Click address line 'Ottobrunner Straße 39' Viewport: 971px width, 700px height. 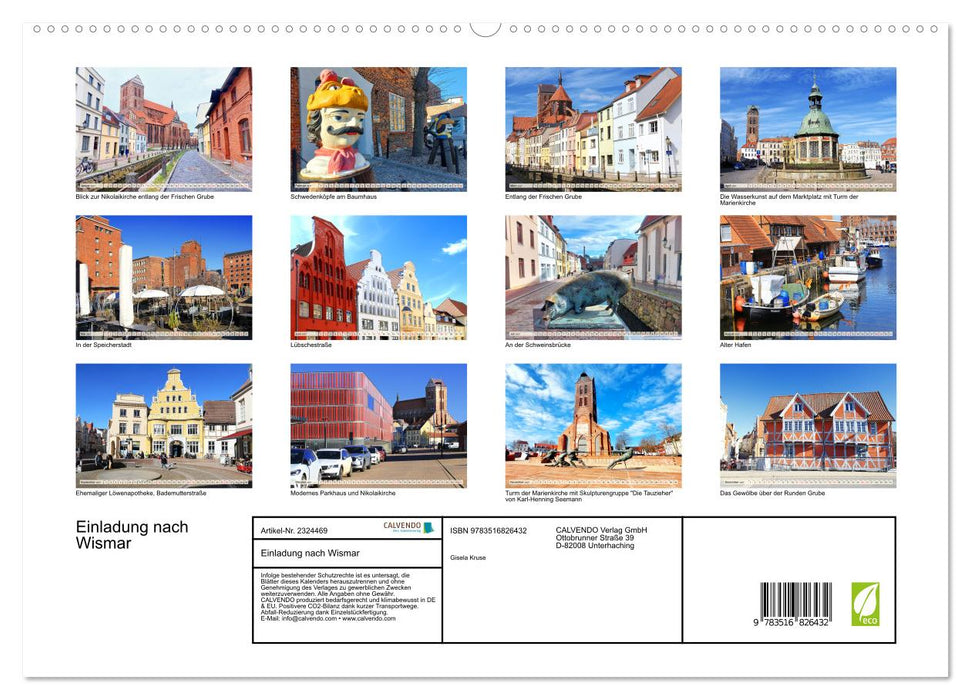point(594,538)
